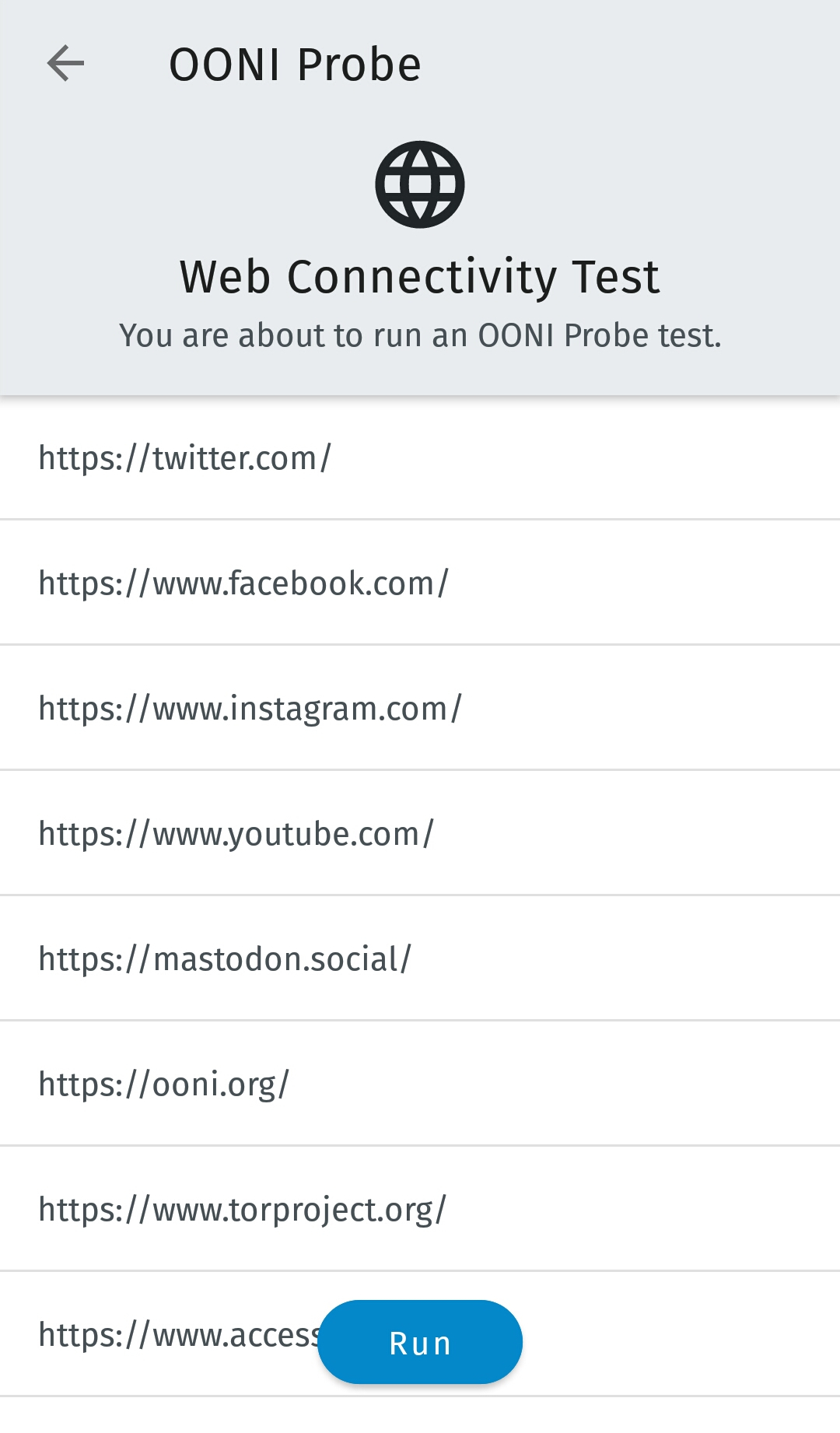Image resolution: width=840 pixels, height=1433 pixels.
Task: Tap the blank strip below the last URL row
Action: [x=420, y=1416]
